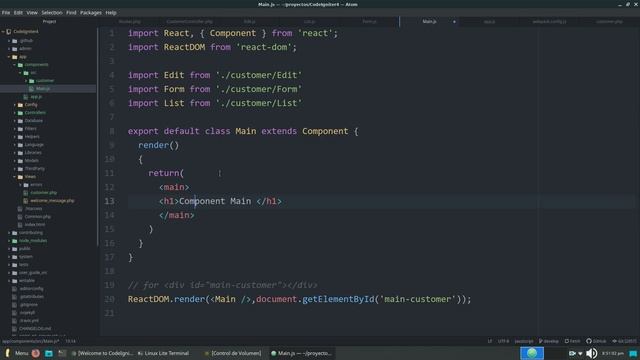Open Common.php in the tree

[38, 217]
